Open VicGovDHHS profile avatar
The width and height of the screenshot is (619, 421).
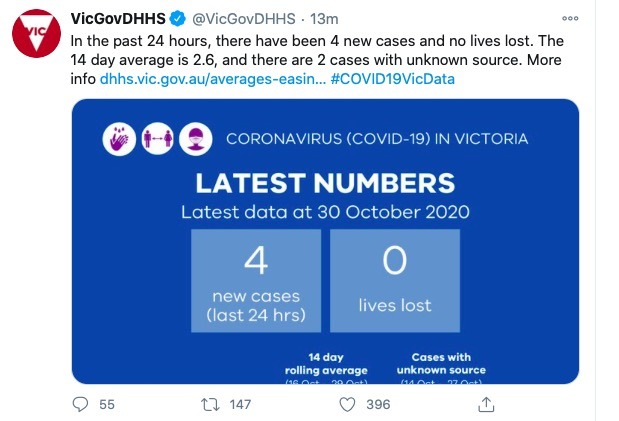(x=36, y=34)
